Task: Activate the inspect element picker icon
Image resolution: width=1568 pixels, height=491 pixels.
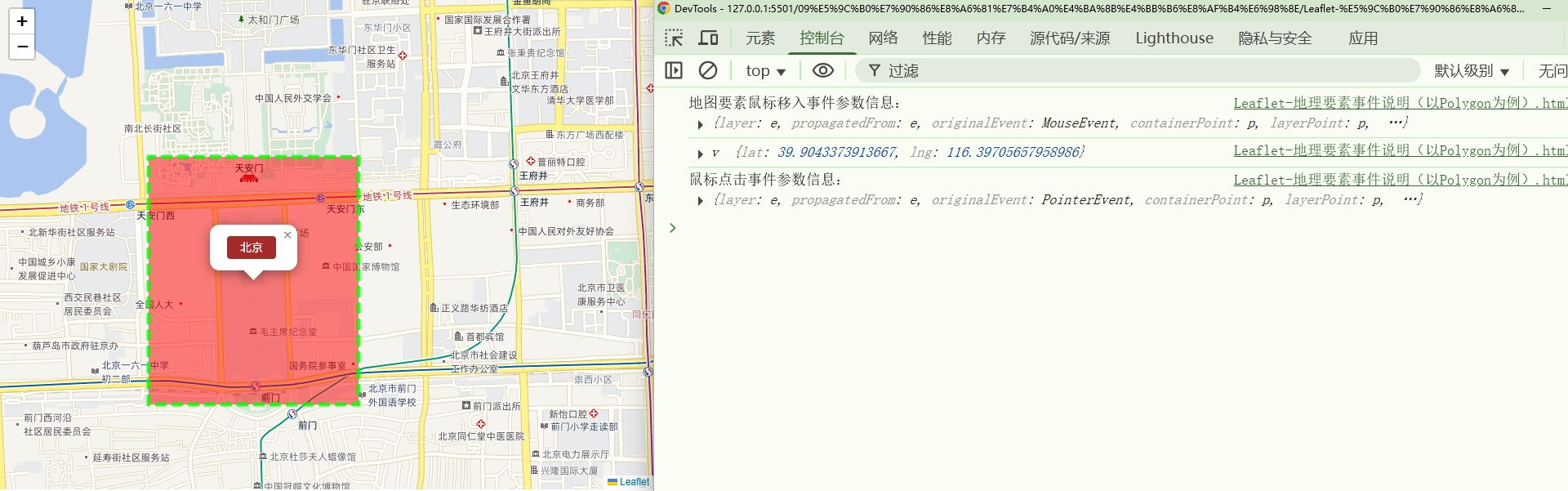Action: pos(674,38)
